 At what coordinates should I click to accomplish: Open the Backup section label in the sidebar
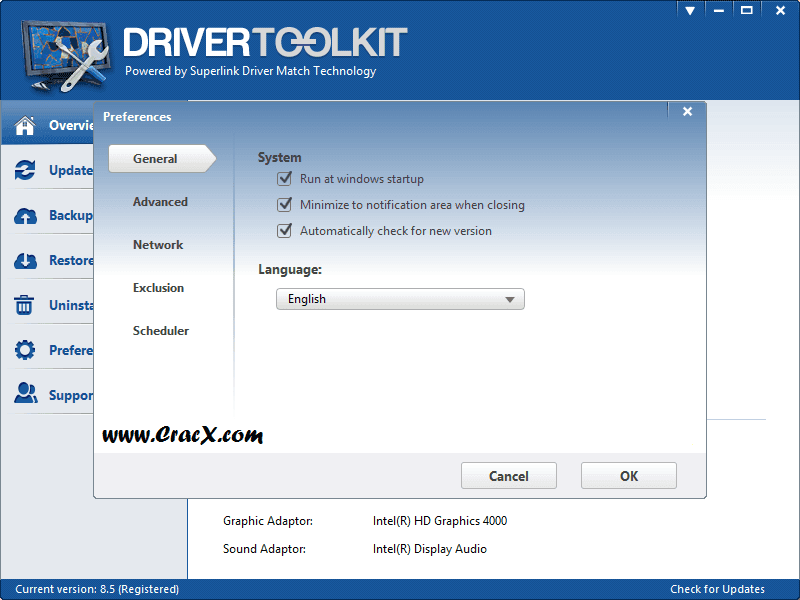[71, 216]
